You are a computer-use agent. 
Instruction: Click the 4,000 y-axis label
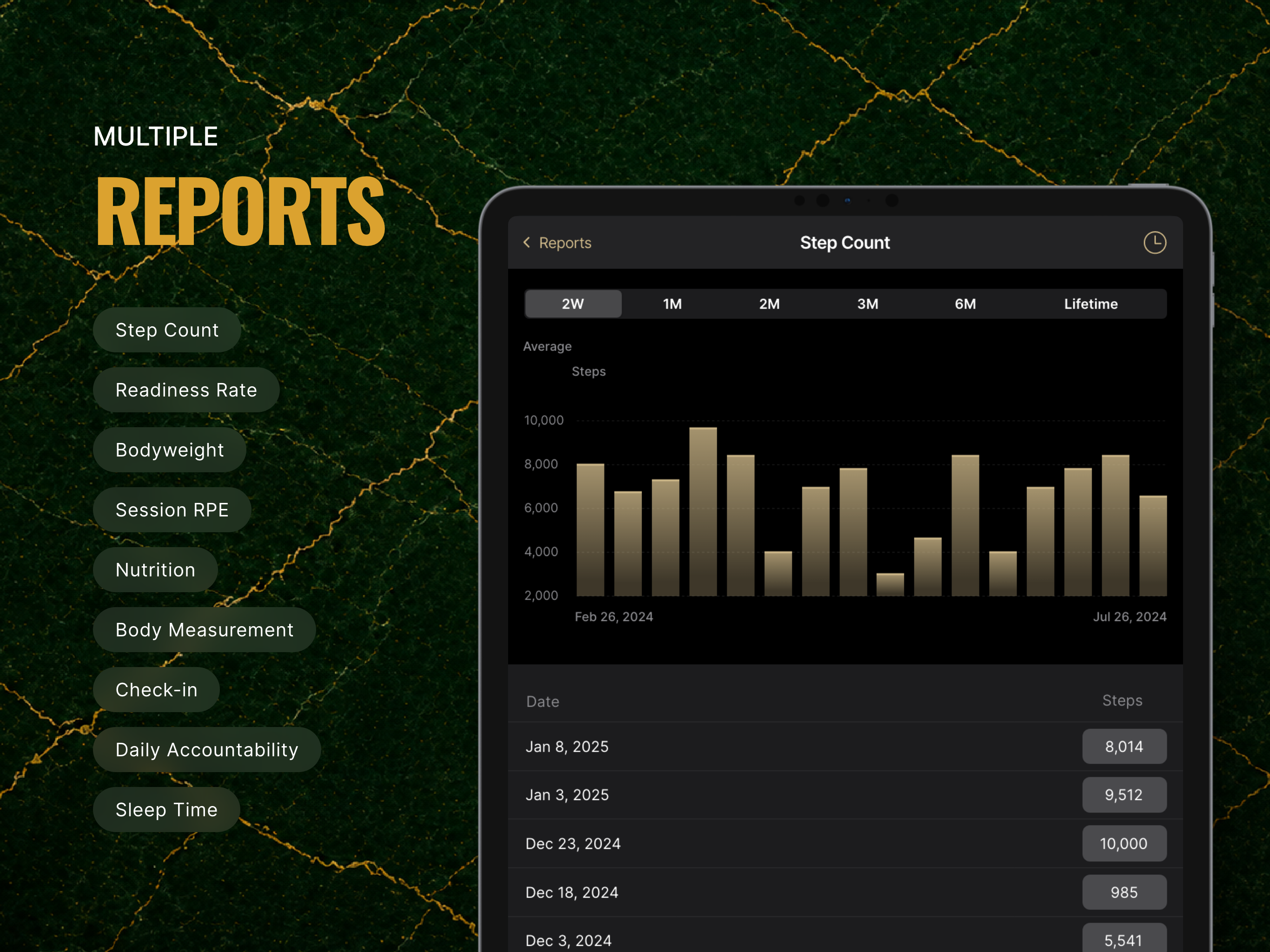tap(541, 552)
